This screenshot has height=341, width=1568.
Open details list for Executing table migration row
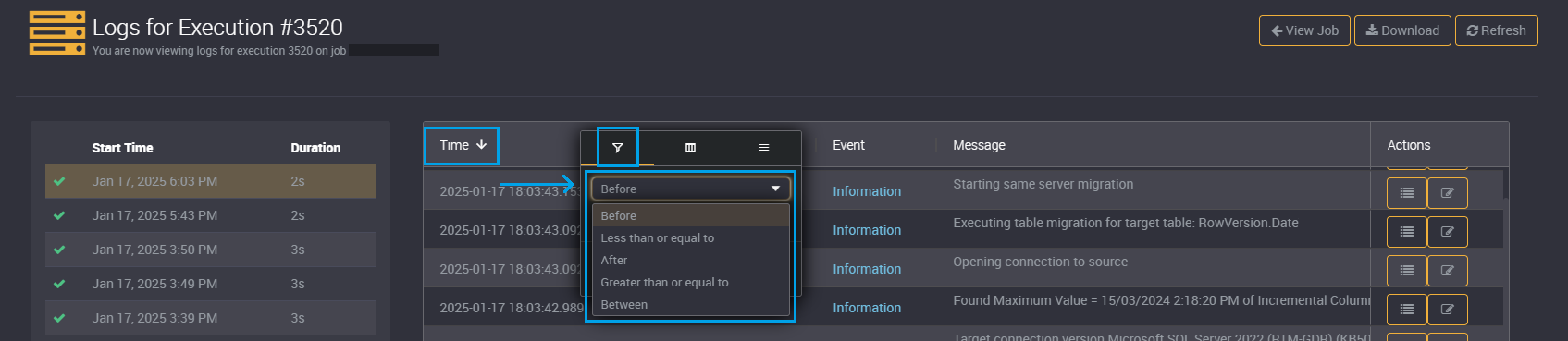point(1406,232)
